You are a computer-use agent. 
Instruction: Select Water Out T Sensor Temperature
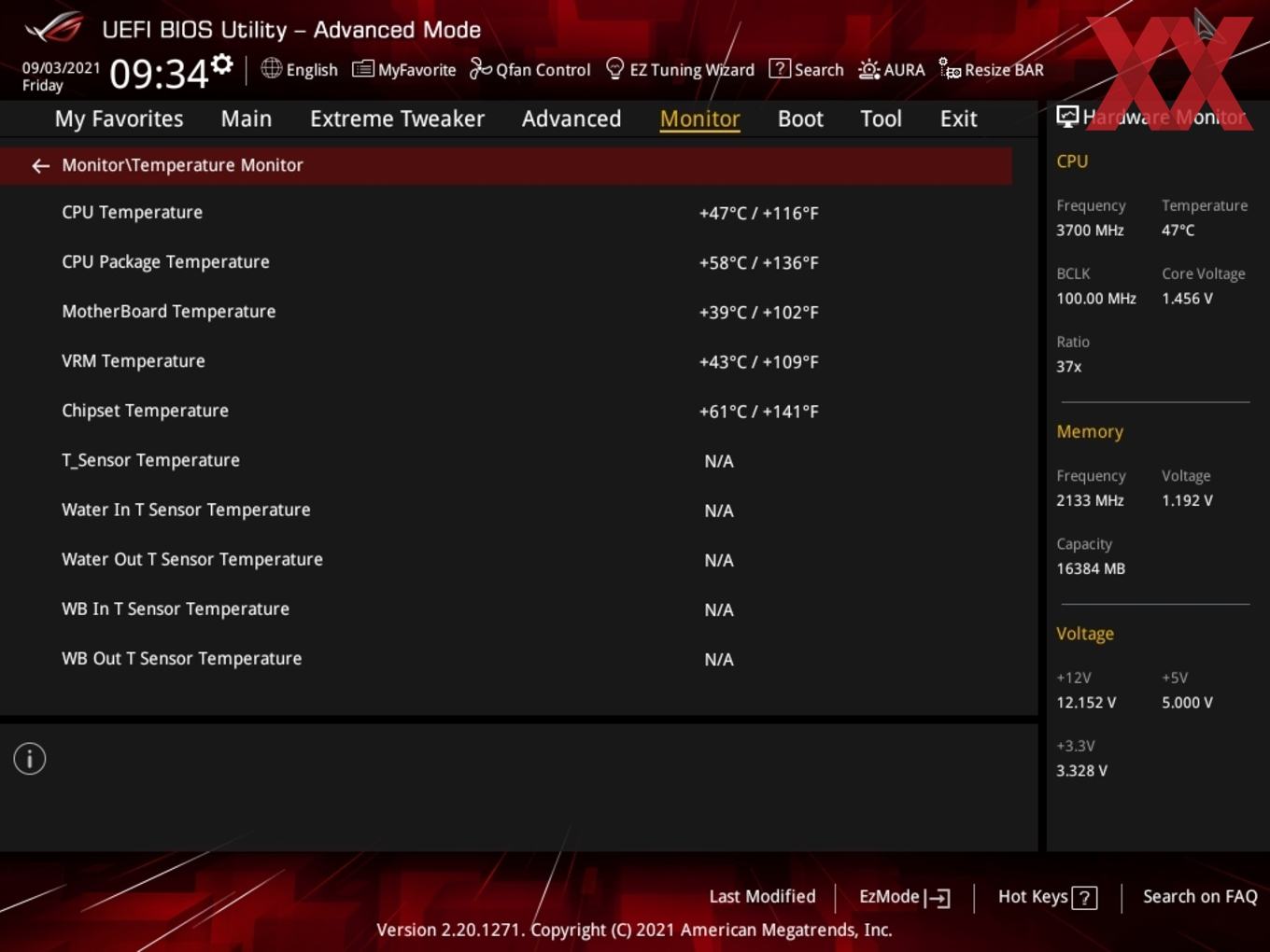pyautogui.click(x=505, y=559)
